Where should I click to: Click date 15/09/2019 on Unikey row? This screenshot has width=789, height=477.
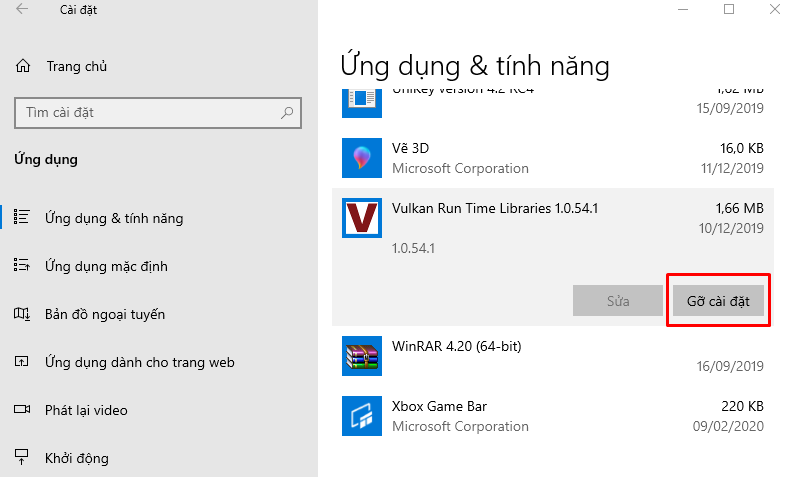(x=730, y=108)
